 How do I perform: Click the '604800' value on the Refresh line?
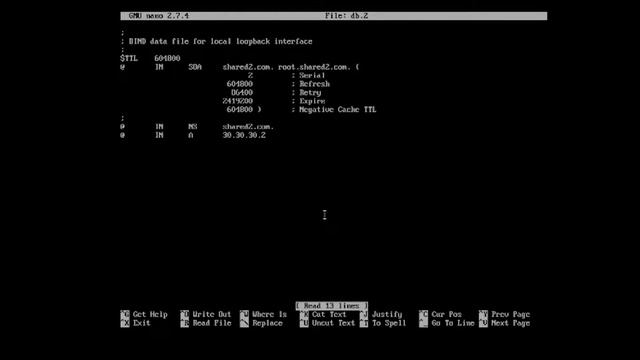click(240, 84)
